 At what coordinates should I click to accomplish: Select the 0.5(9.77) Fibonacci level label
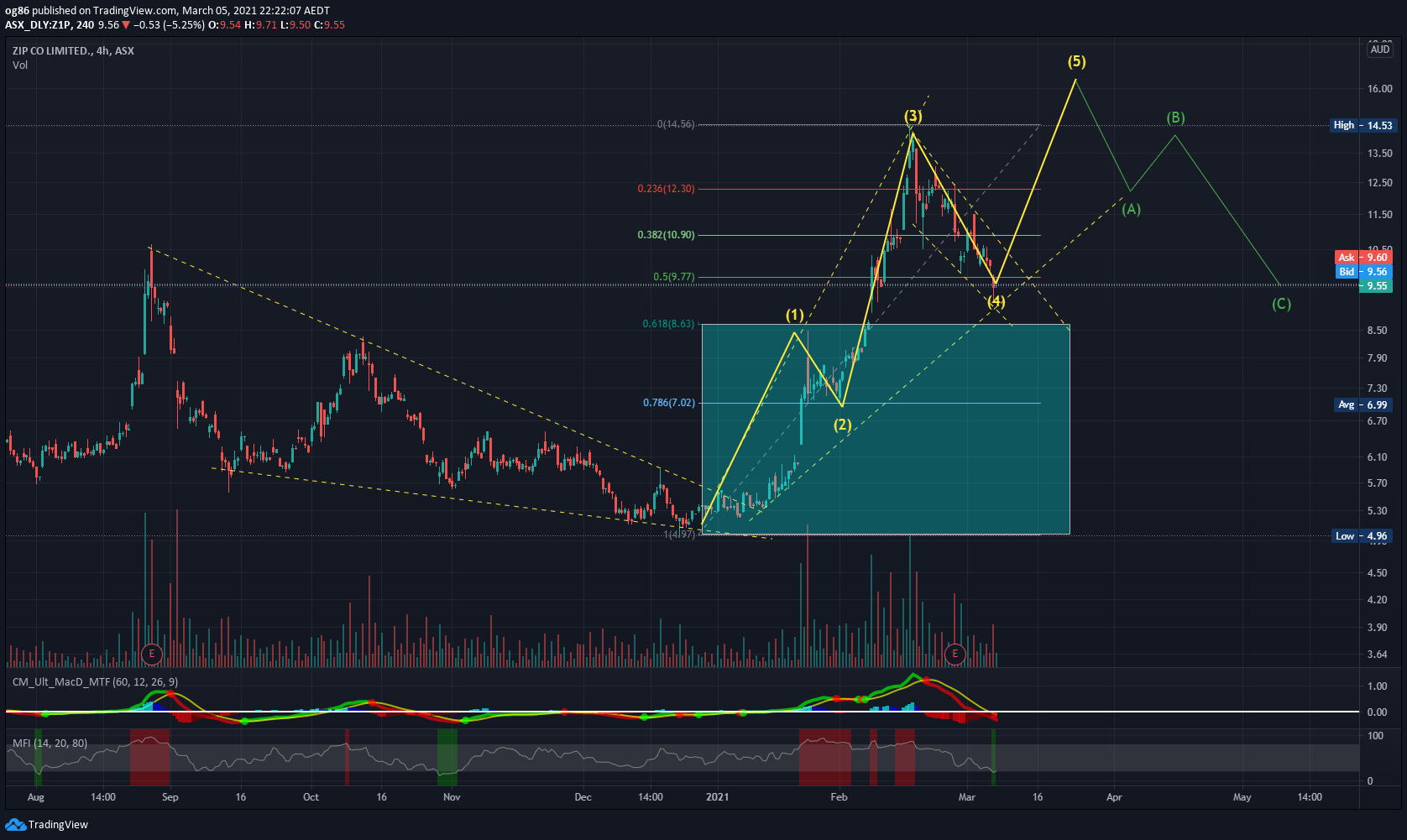click(674, 277)
